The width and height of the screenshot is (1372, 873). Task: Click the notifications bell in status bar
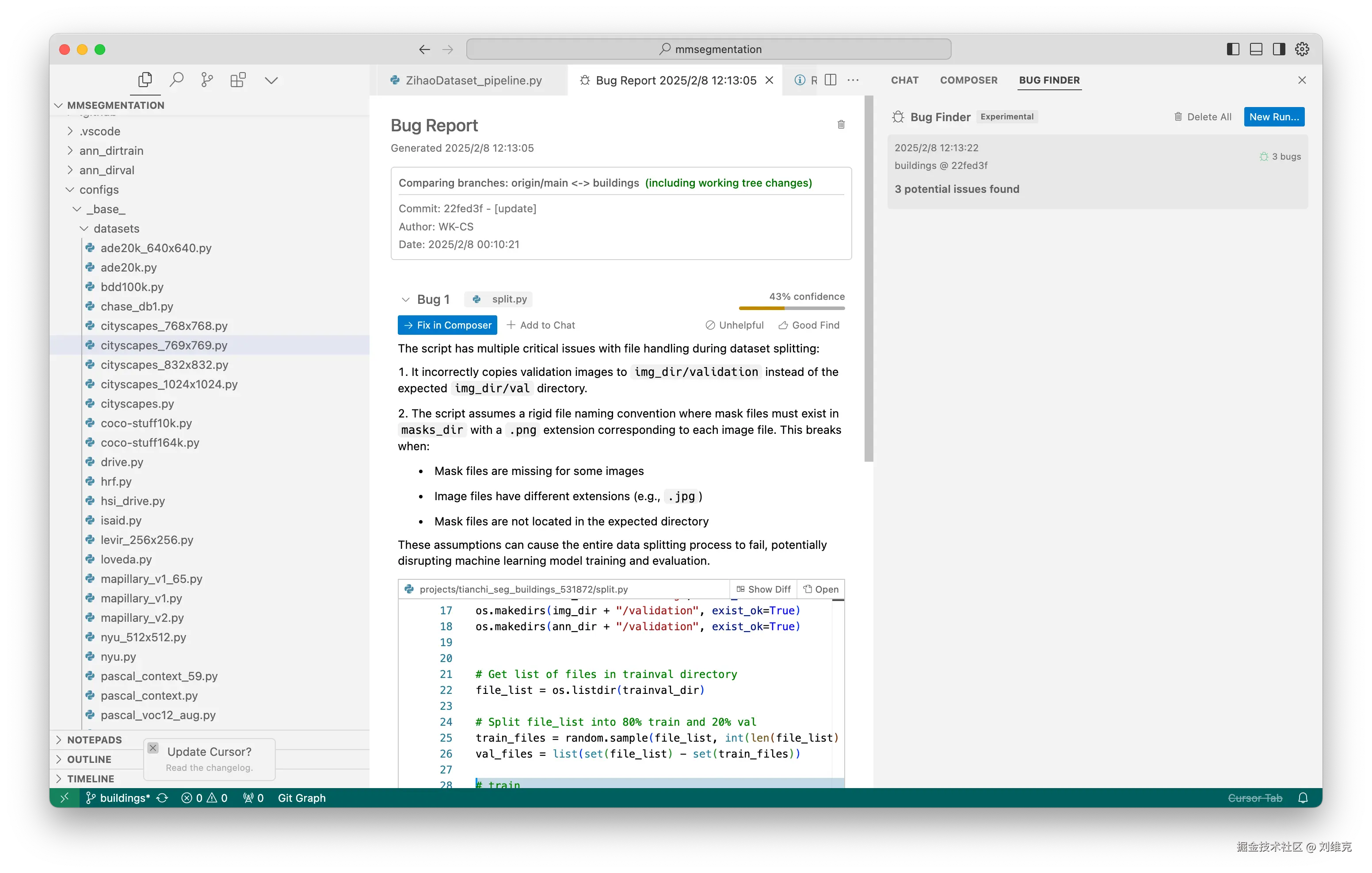pos(1303,798)
